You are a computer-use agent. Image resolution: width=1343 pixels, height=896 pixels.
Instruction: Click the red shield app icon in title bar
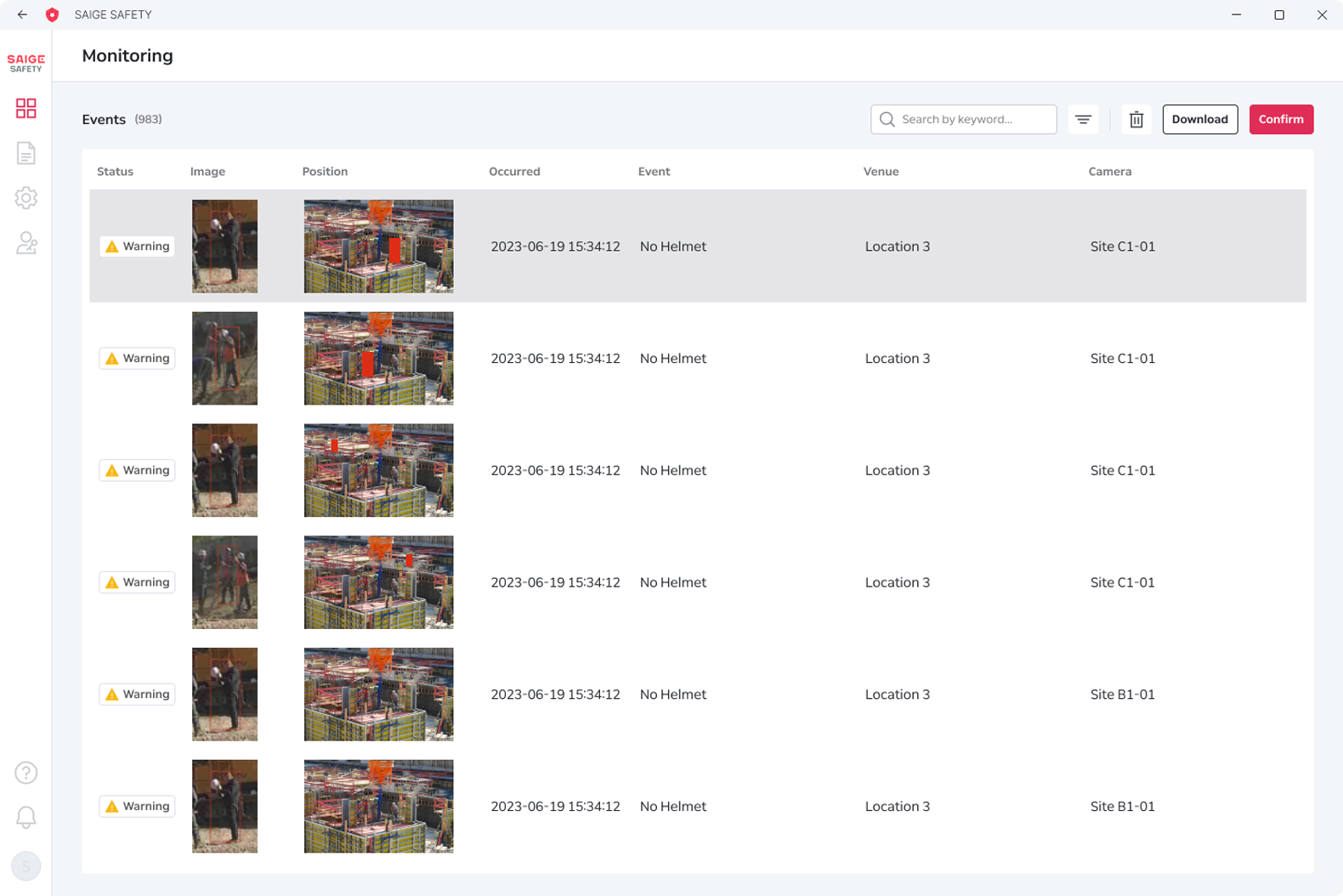[52, 14]
